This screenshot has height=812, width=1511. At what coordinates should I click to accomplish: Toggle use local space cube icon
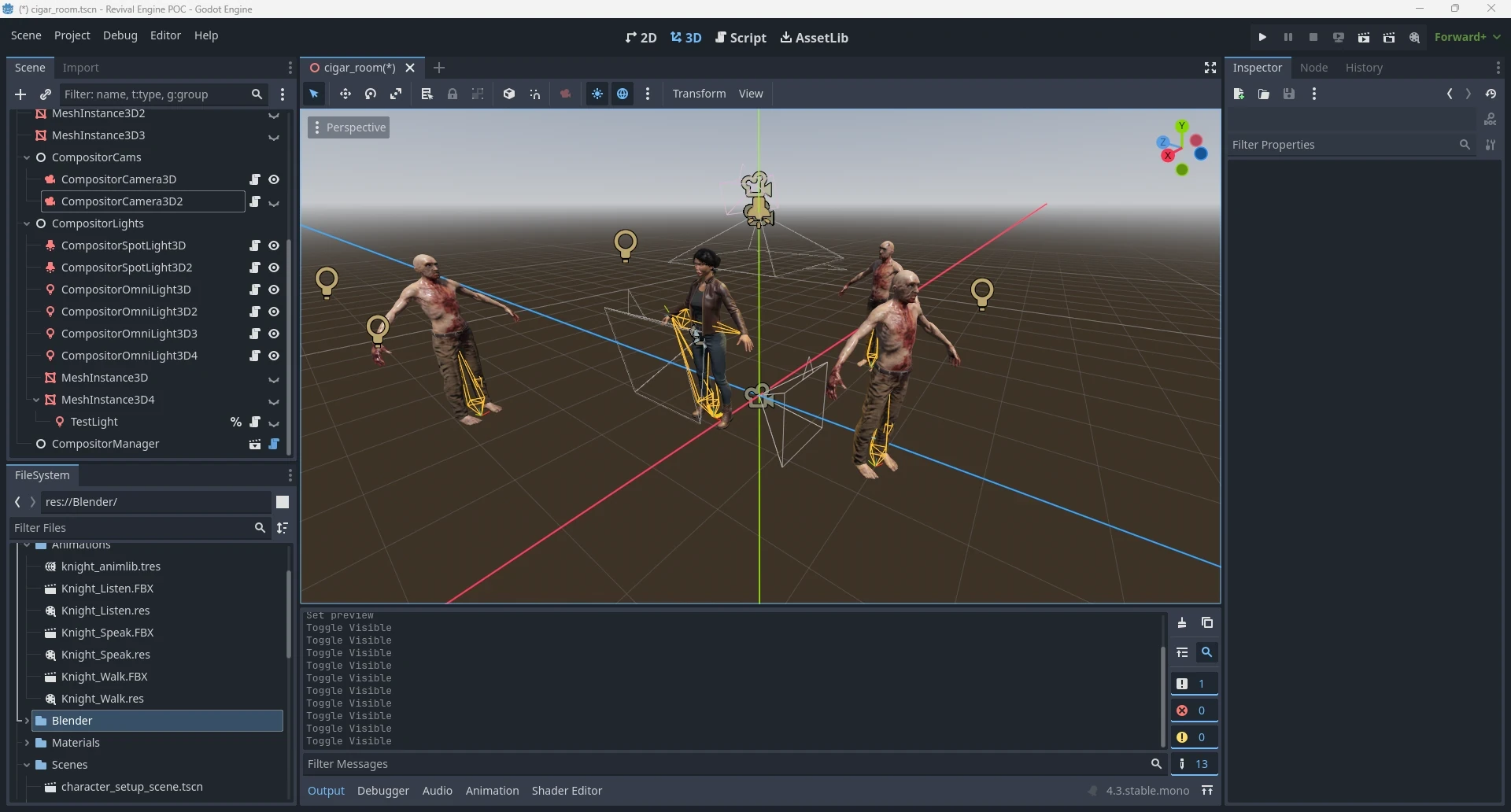[x=509, y=94]
